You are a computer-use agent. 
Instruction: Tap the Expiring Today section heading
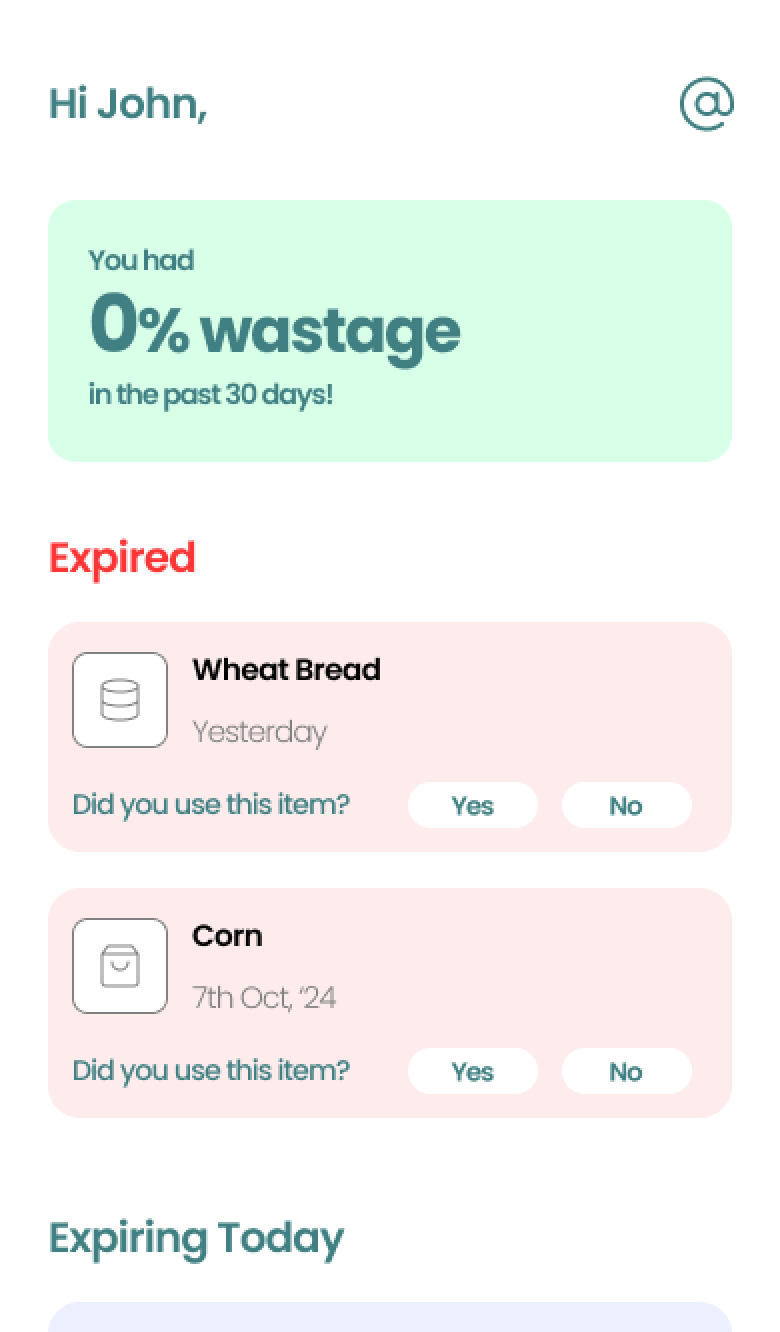(x=196, y=1238)
